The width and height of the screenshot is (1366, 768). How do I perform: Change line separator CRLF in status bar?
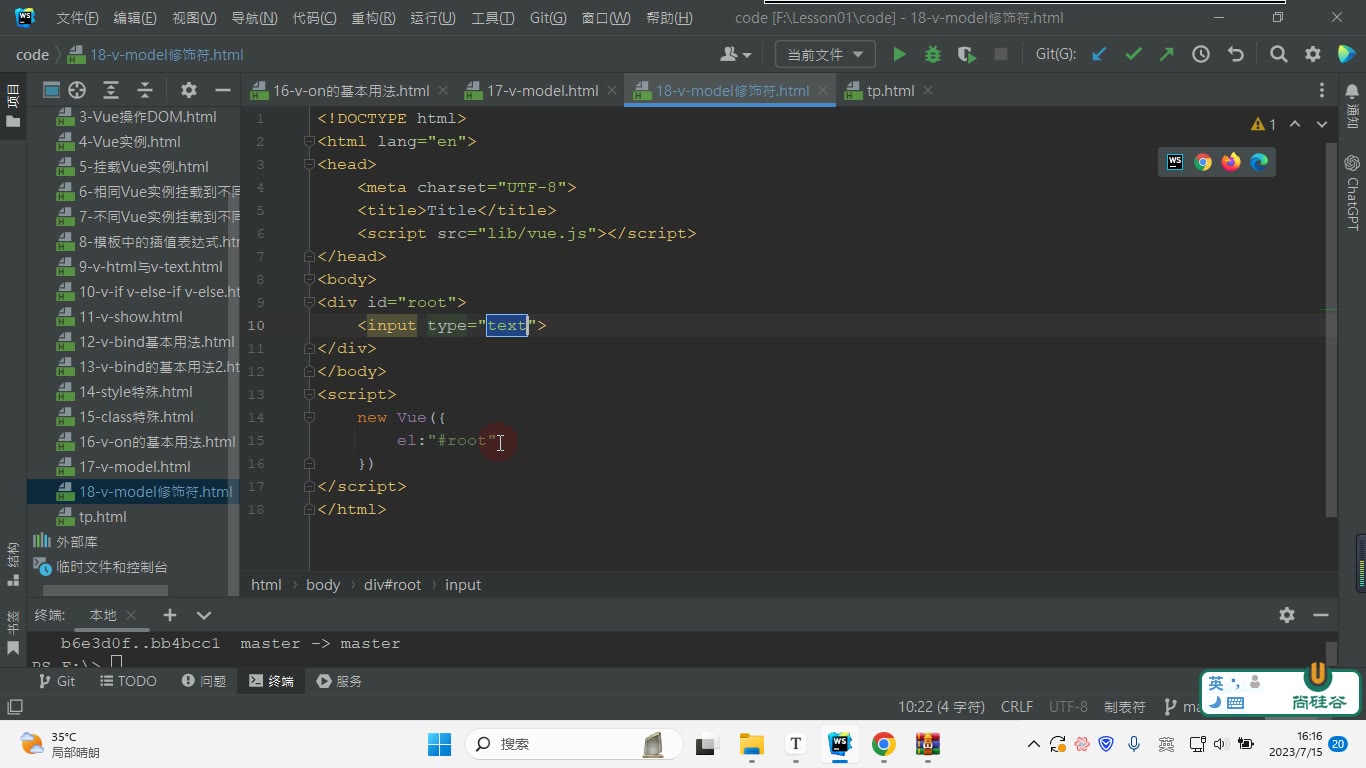click(1017, 707)
